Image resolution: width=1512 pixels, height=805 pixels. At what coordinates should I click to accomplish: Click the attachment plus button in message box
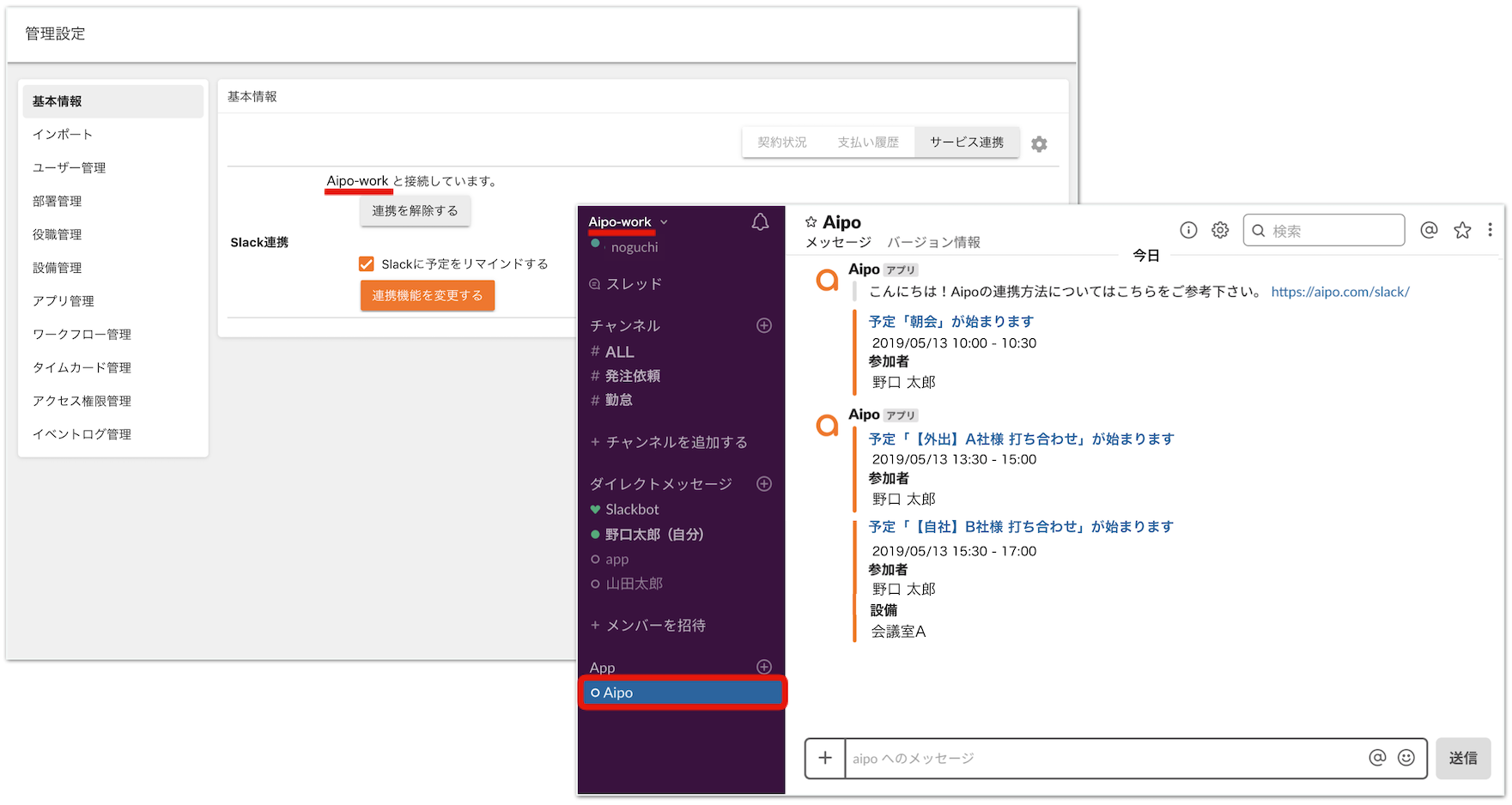825,758
